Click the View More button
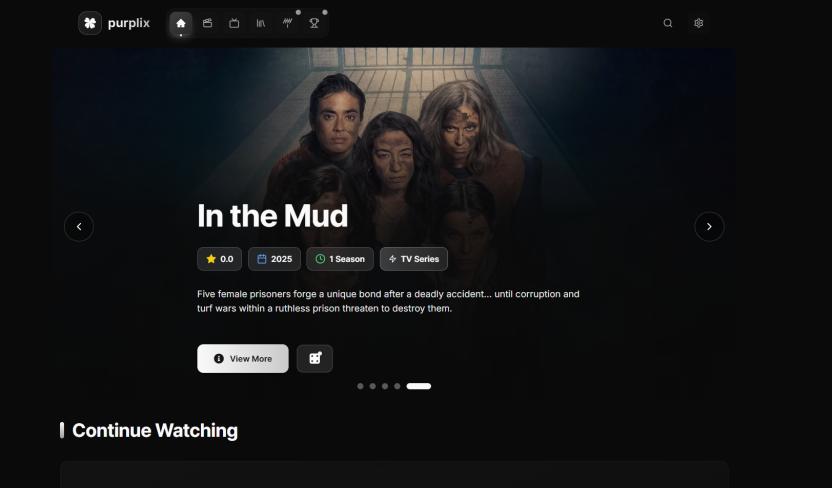The image size is (832, 488). coord(243,359)
